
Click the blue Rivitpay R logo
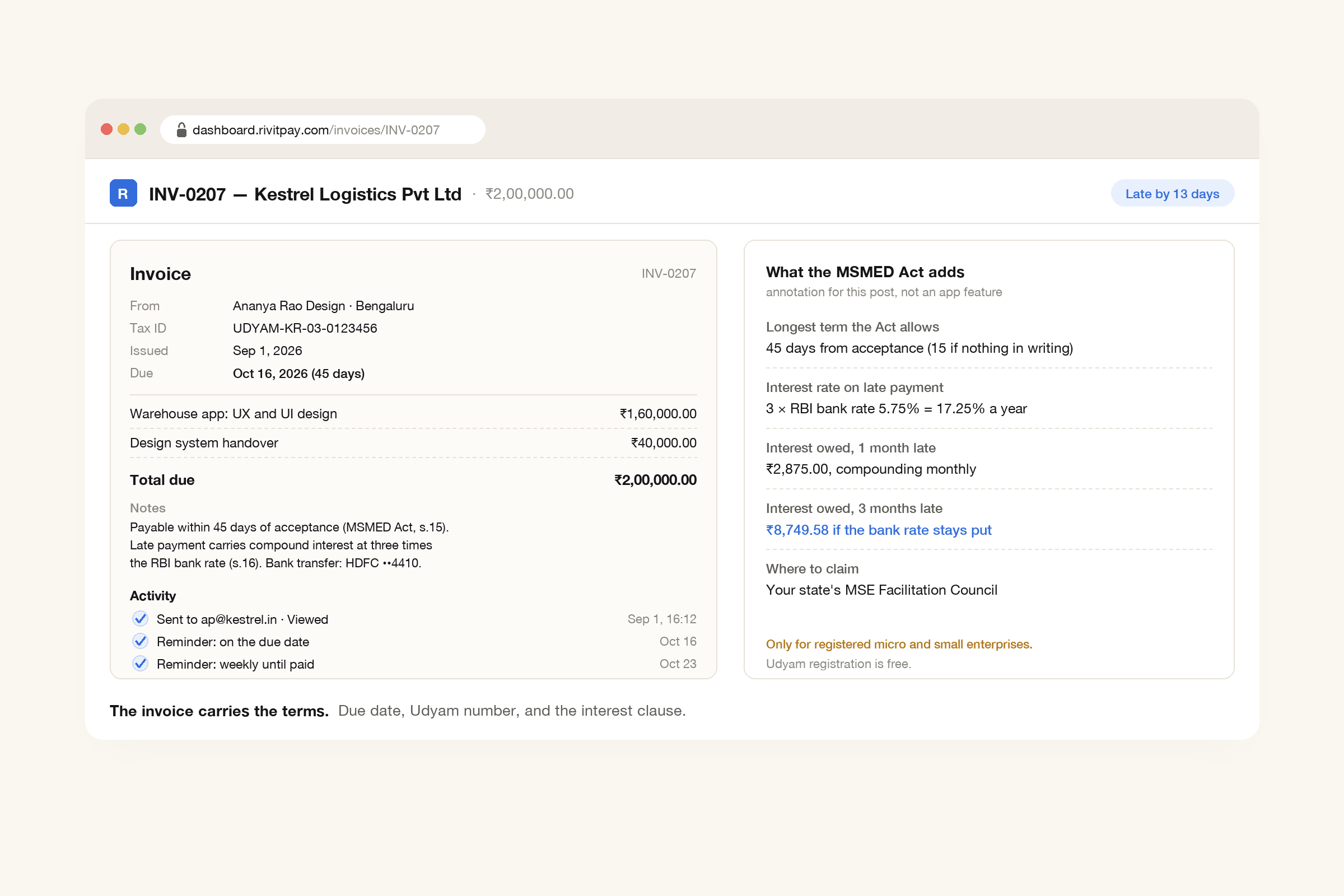(123, 193)
